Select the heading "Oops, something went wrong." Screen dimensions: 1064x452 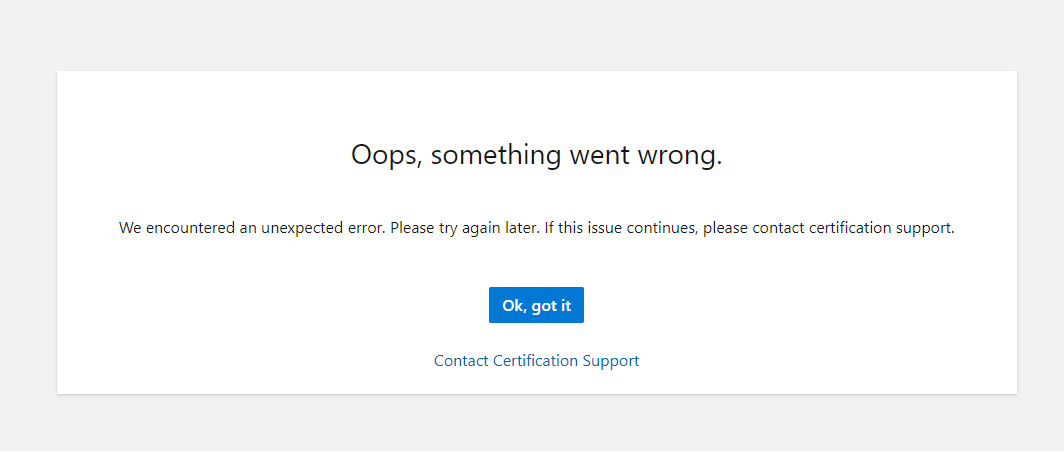tap(536, 155)
